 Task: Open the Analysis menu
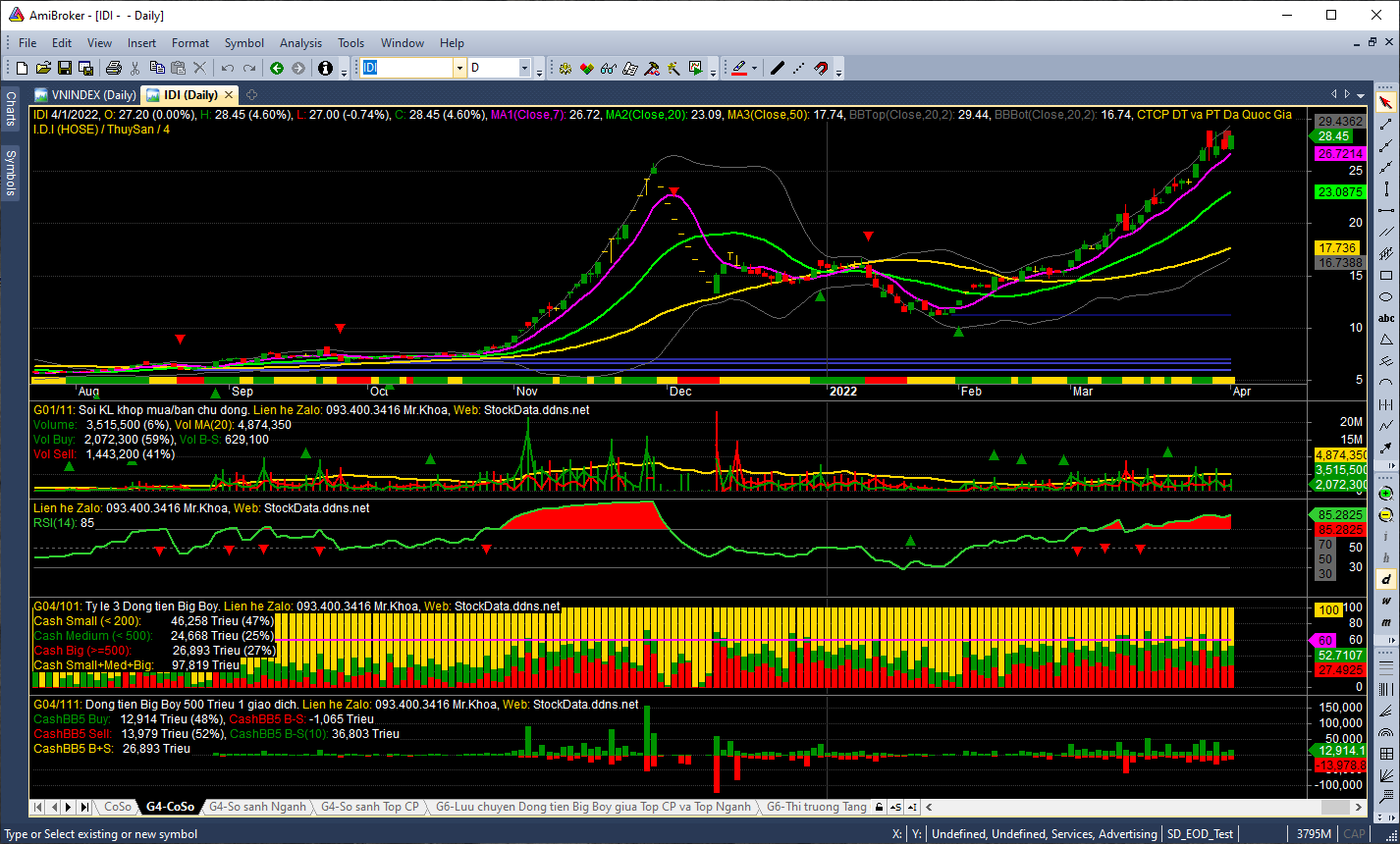pos(300,42)
